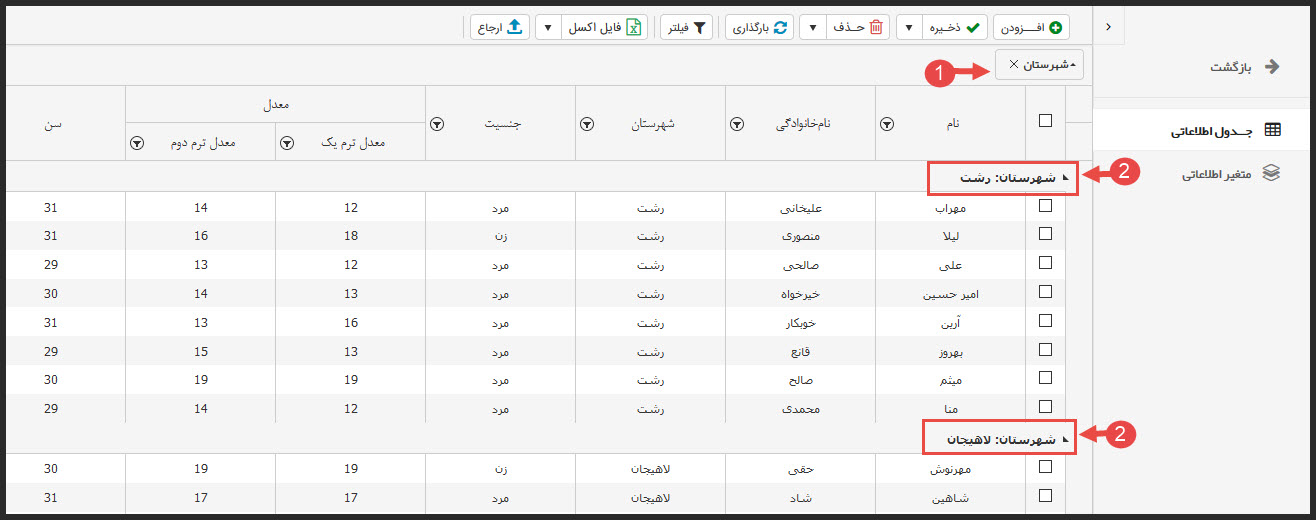1316x520 pixels.
Task: Click the معدل group column header
Action: [276, 104]
